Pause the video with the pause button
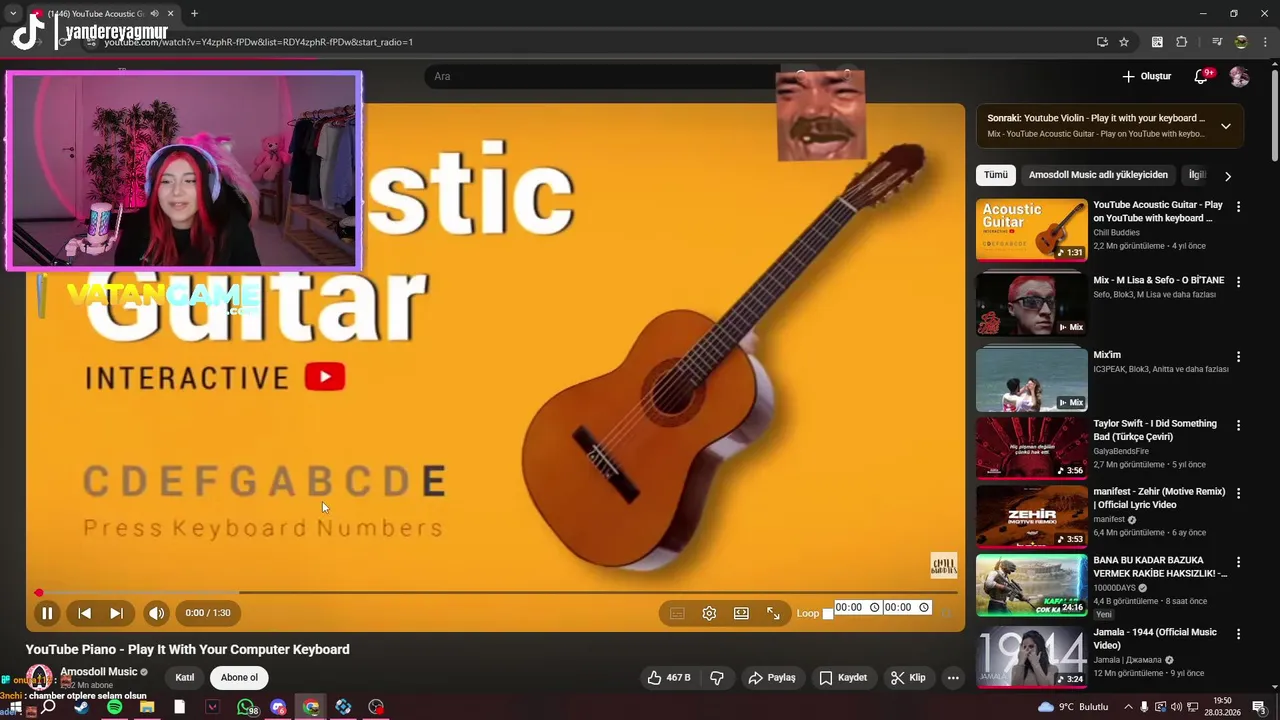Viewport: 1280px width, 720px height. [47, 613]
